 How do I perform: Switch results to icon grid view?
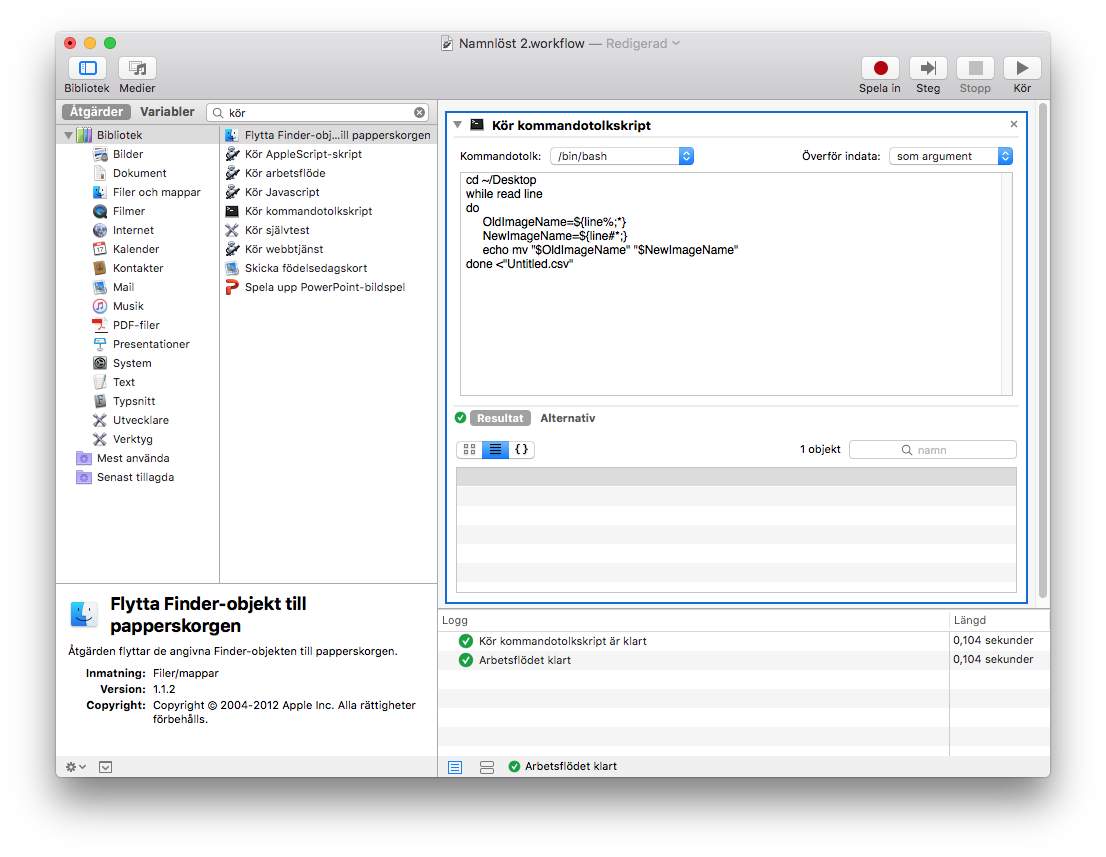pyautogui.click(x=469, y=449)
